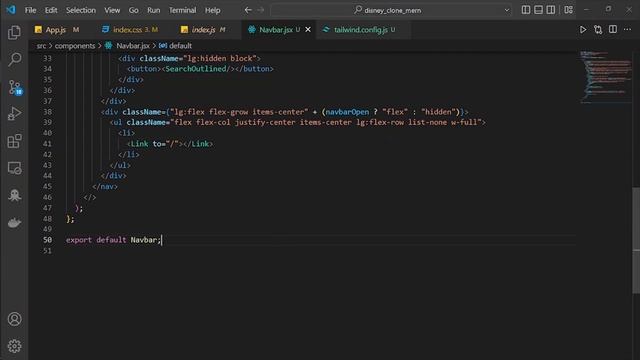The height and width of the screenshot is (360, 640).
Task: Open the Go menu
Action: (133, 10)
